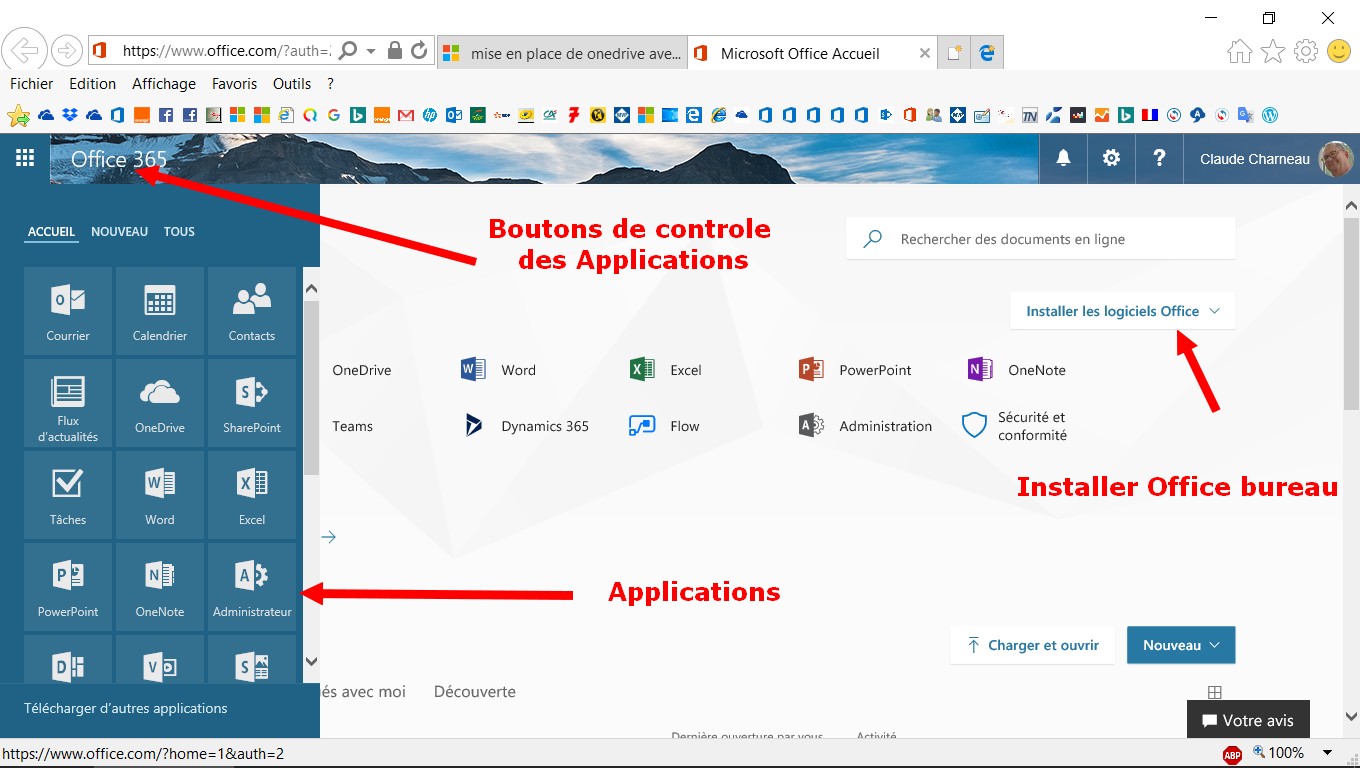Open Claude Charneau account menu

(x=1271, y=158)
